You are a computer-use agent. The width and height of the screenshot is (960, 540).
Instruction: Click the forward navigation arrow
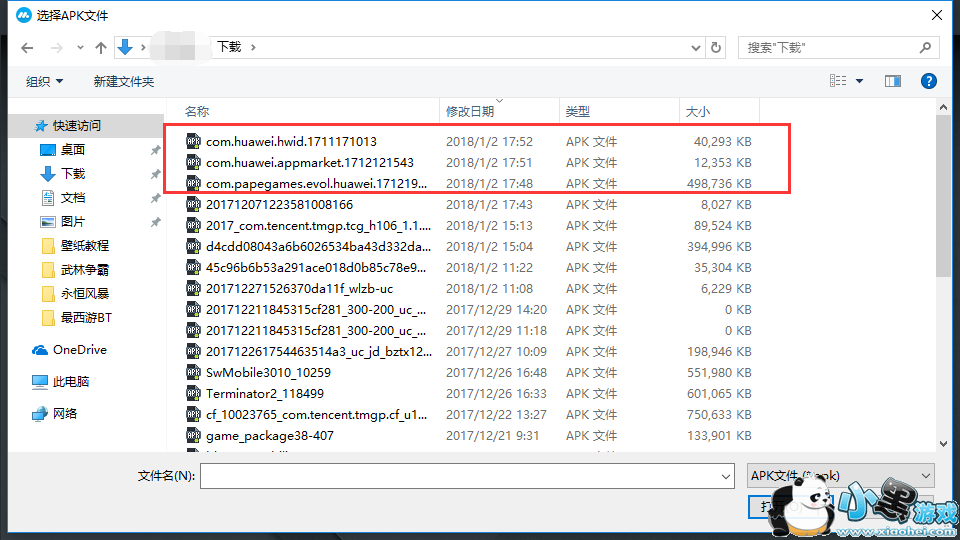click(x=56, y=48)
